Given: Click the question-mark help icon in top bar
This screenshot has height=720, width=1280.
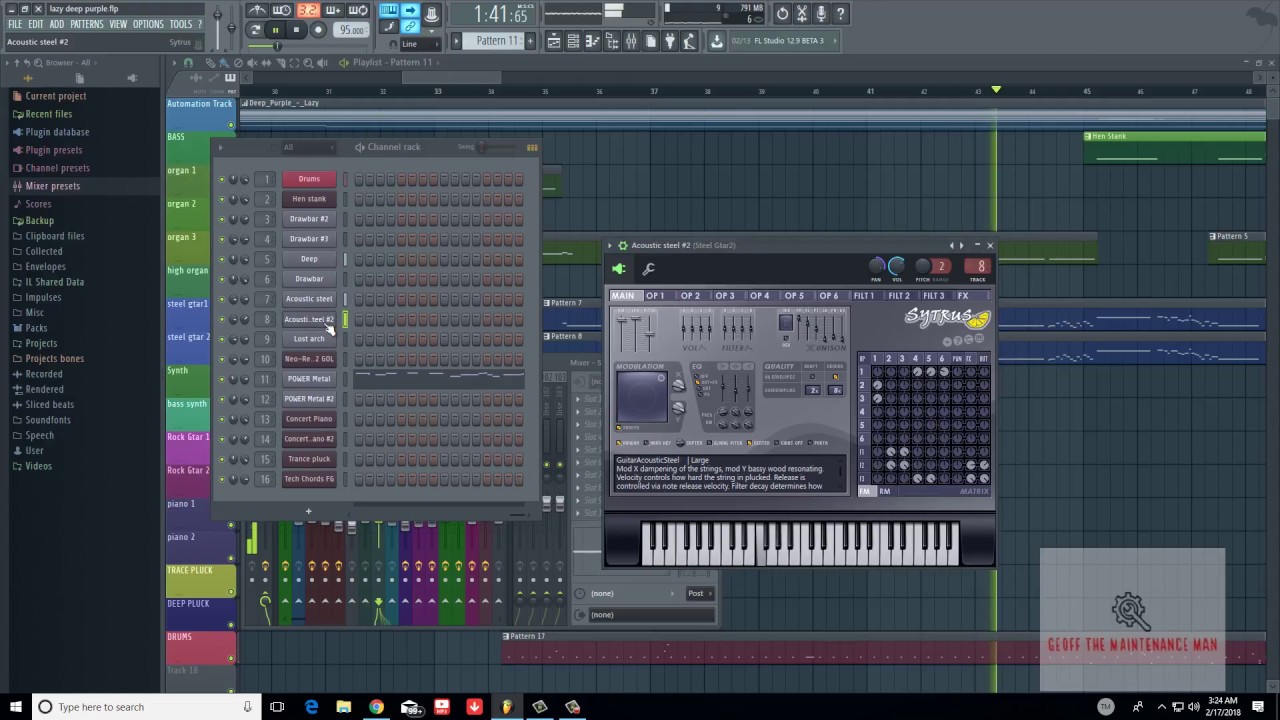Looking at the screenshot, I should [x=841, y=13].
